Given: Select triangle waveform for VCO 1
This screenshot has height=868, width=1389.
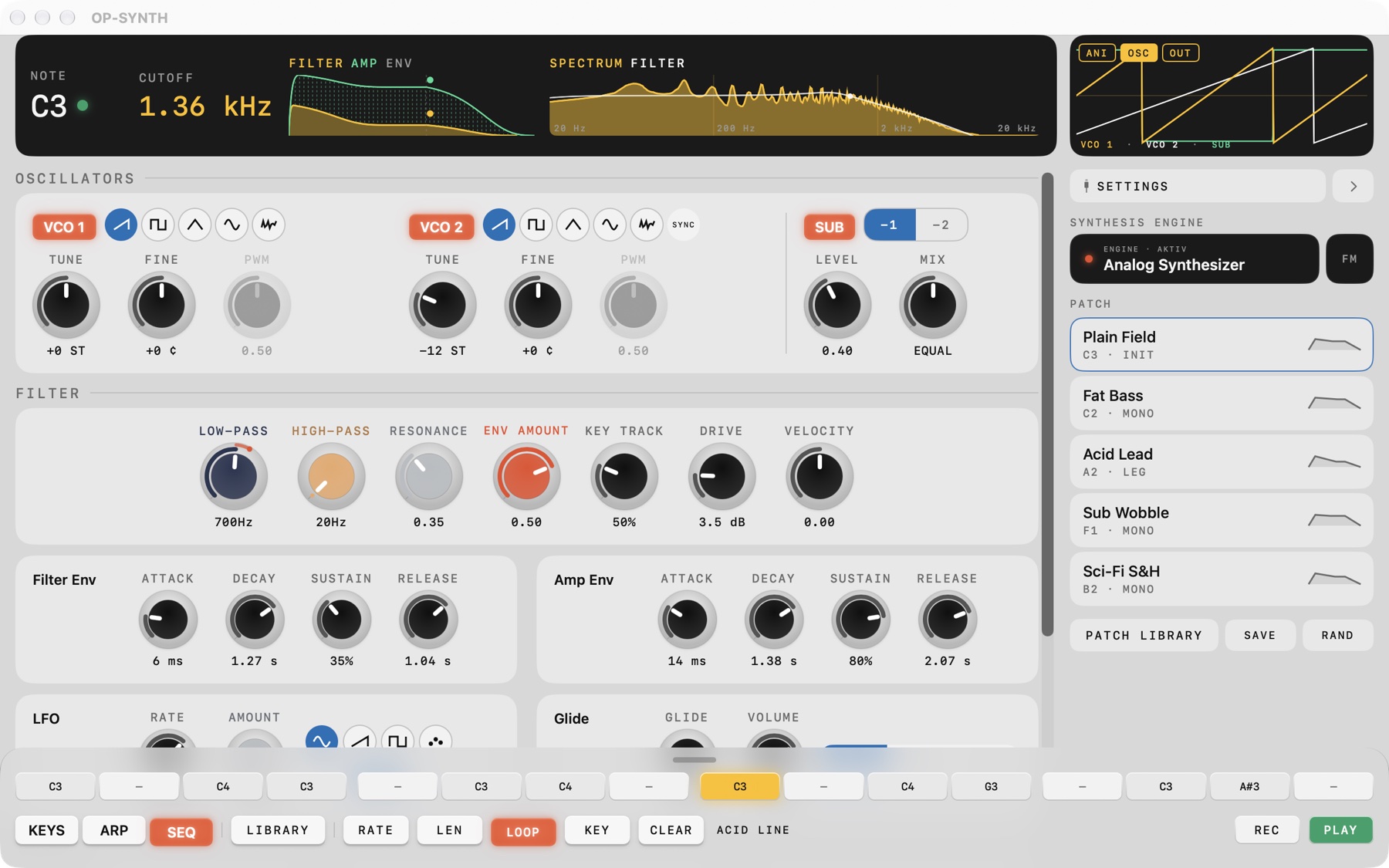Looking at the screenshot, I should (195, 225).
